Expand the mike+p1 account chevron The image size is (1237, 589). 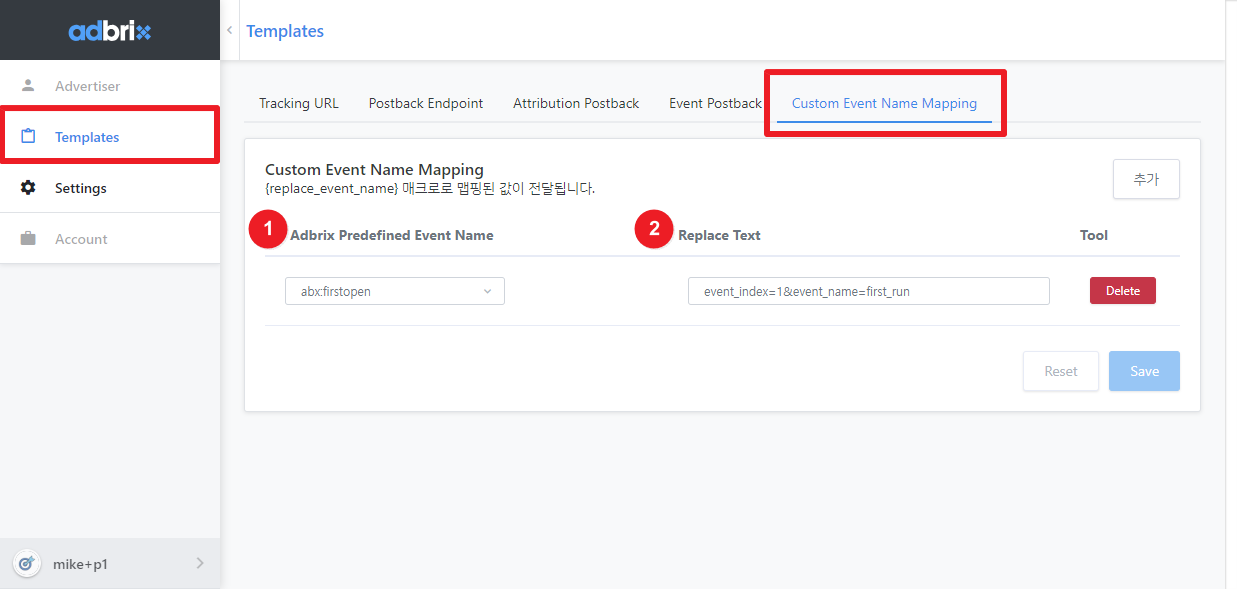click(200, 564)
